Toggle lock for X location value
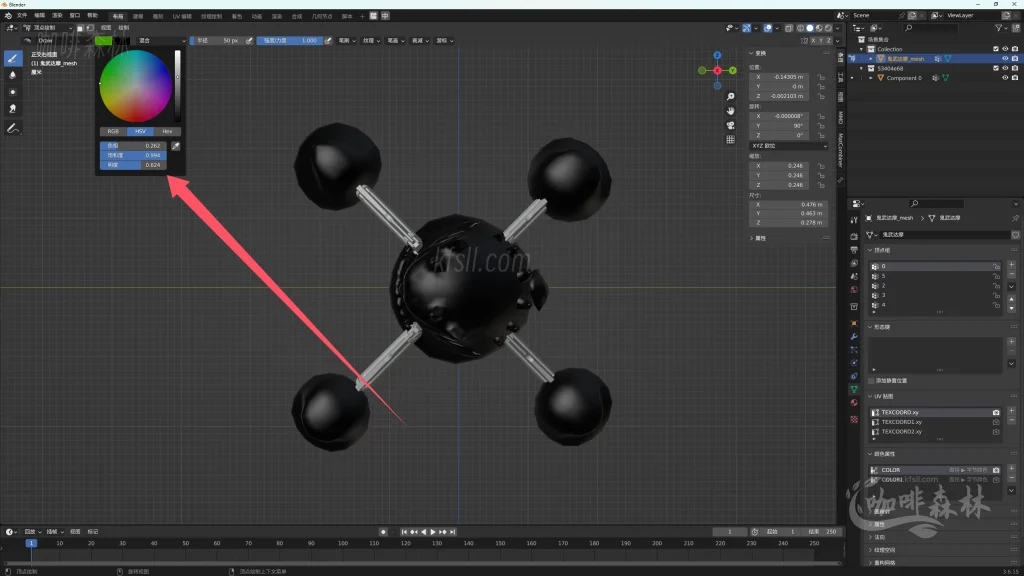1024x576 pixels. pyautogui.click(x=821, y=77)
